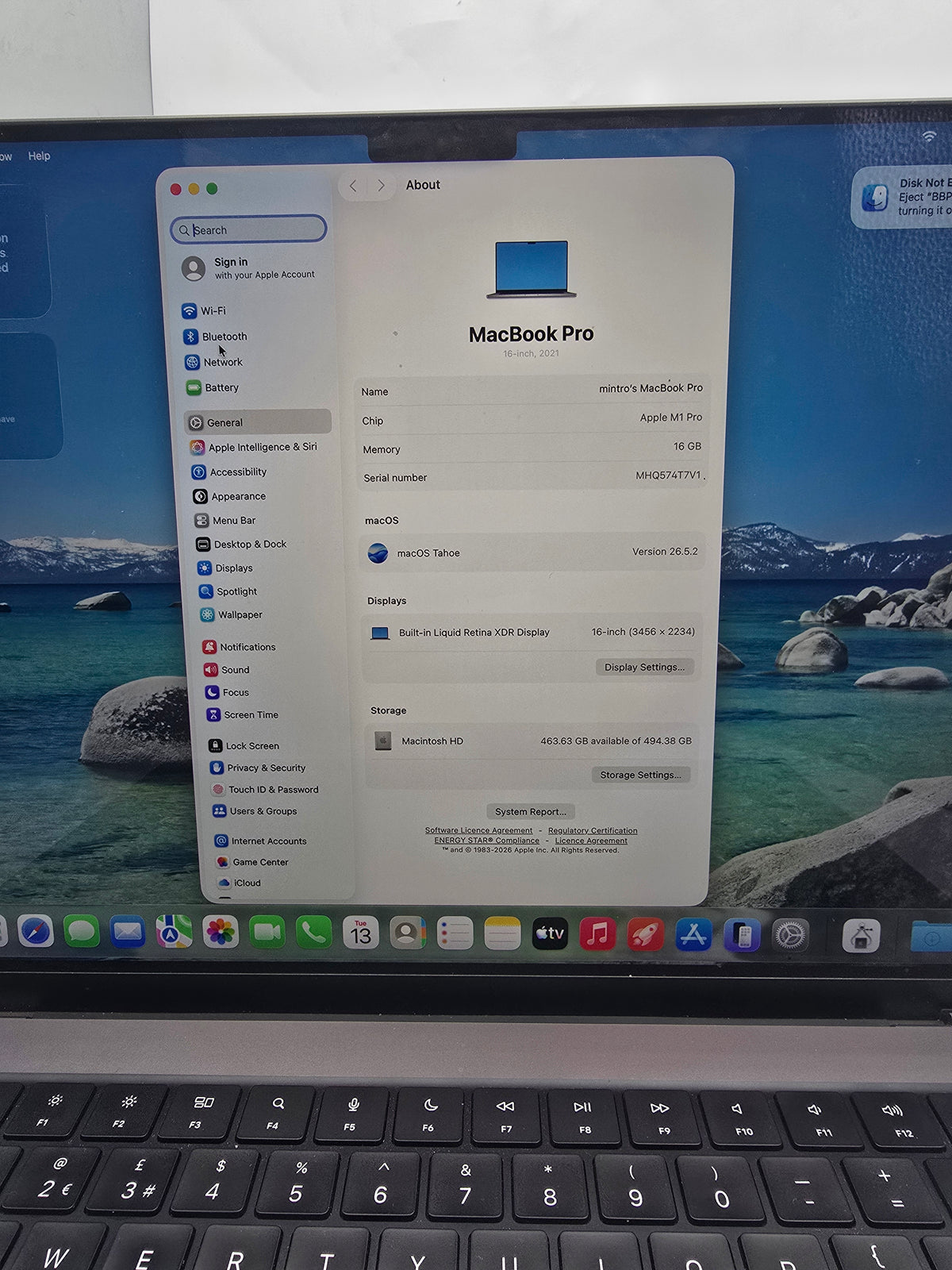
Task: Open App Store from the Dock
Action: pos(693,935)
